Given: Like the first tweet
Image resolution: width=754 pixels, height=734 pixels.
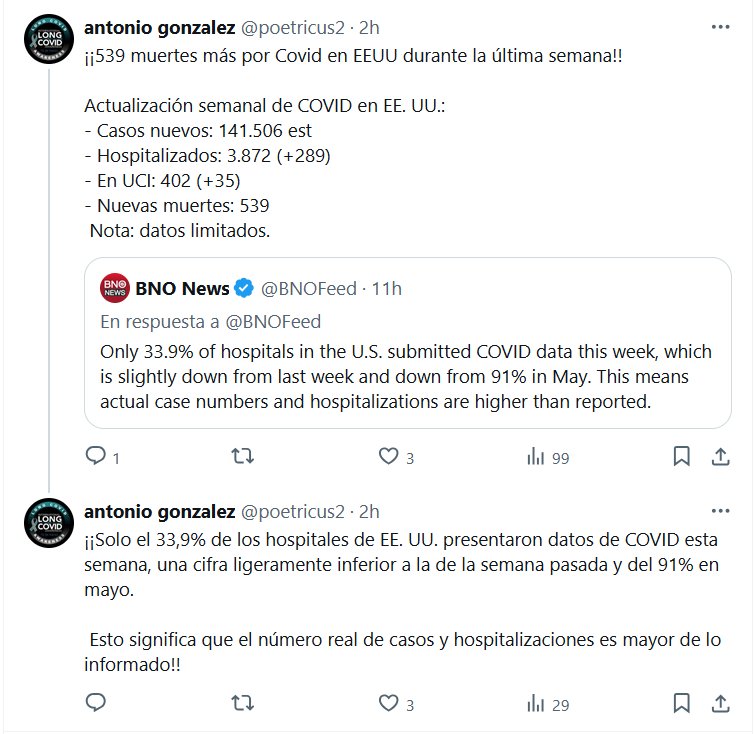Looking at the screenshot, I should point(389,457).
